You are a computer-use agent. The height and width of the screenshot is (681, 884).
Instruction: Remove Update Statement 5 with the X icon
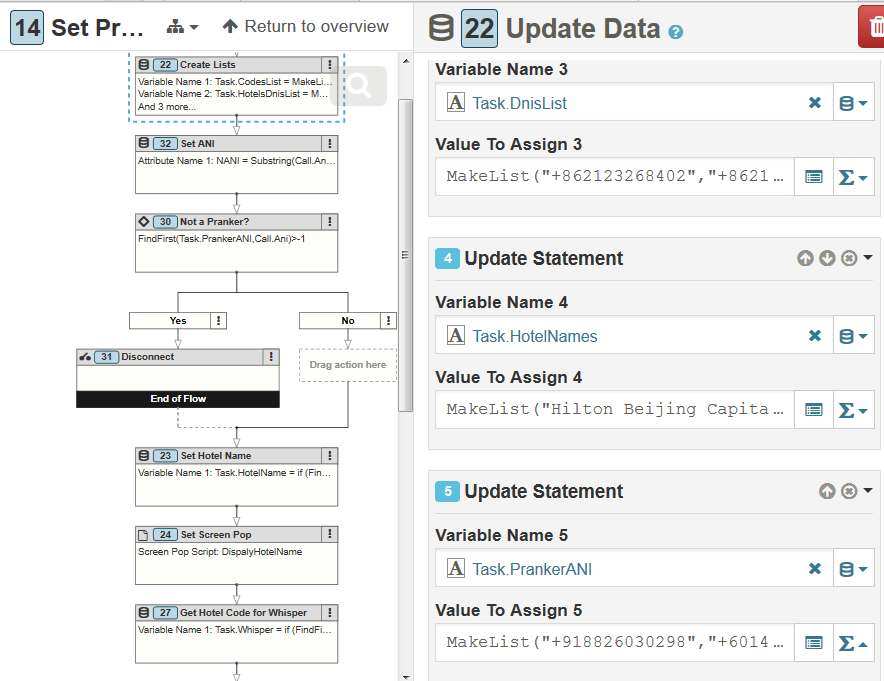[849, 492]
